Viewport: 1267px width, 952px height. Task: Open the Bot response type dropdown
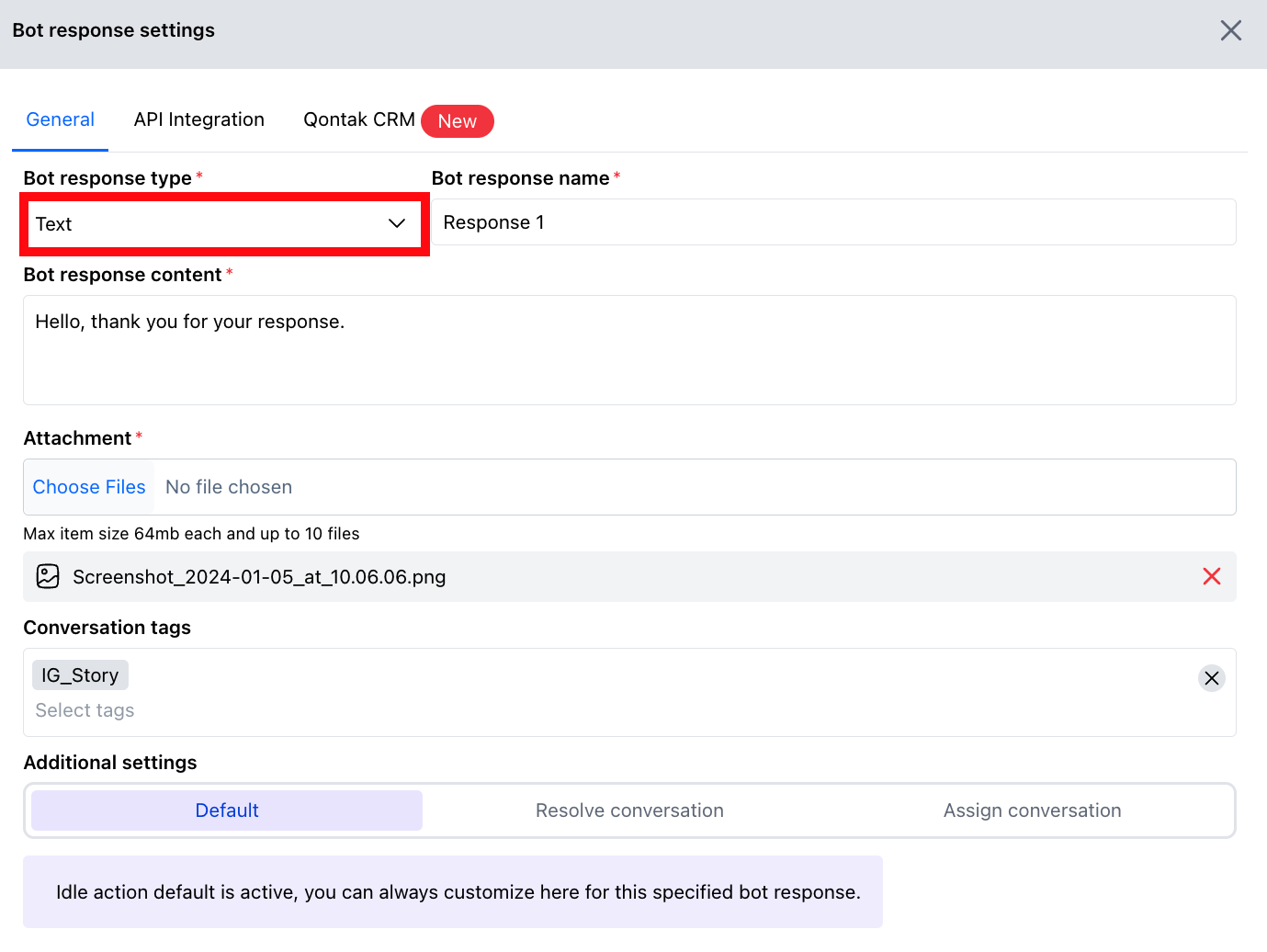point(223,223)
